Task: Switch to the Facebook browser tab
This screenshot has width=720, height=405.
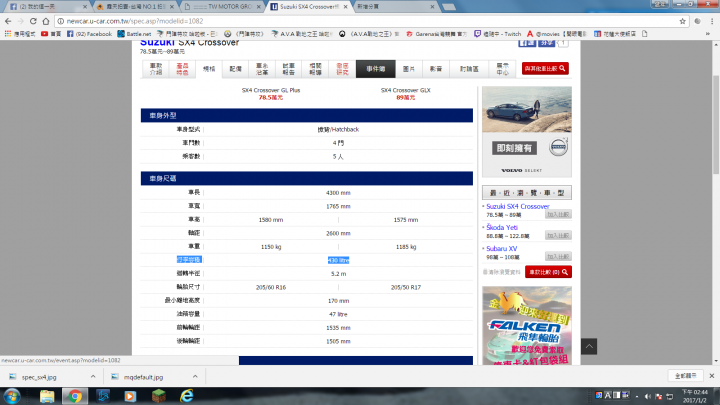Action: click(46, 6)
